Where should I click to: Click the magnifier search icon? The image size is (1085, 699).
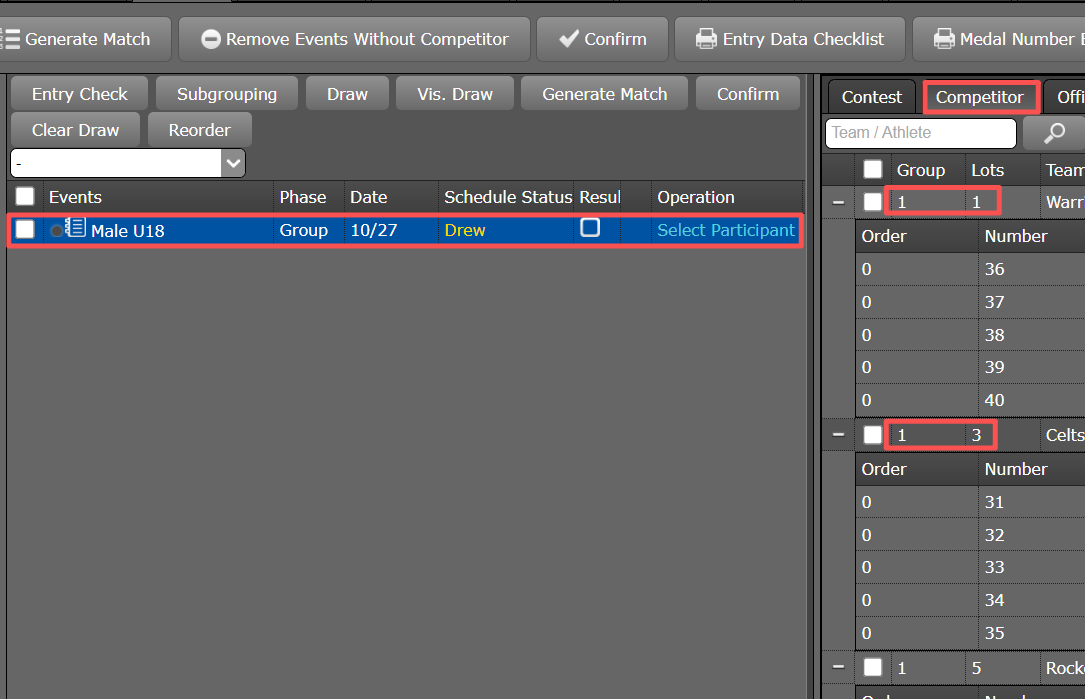coord(1053,133)
